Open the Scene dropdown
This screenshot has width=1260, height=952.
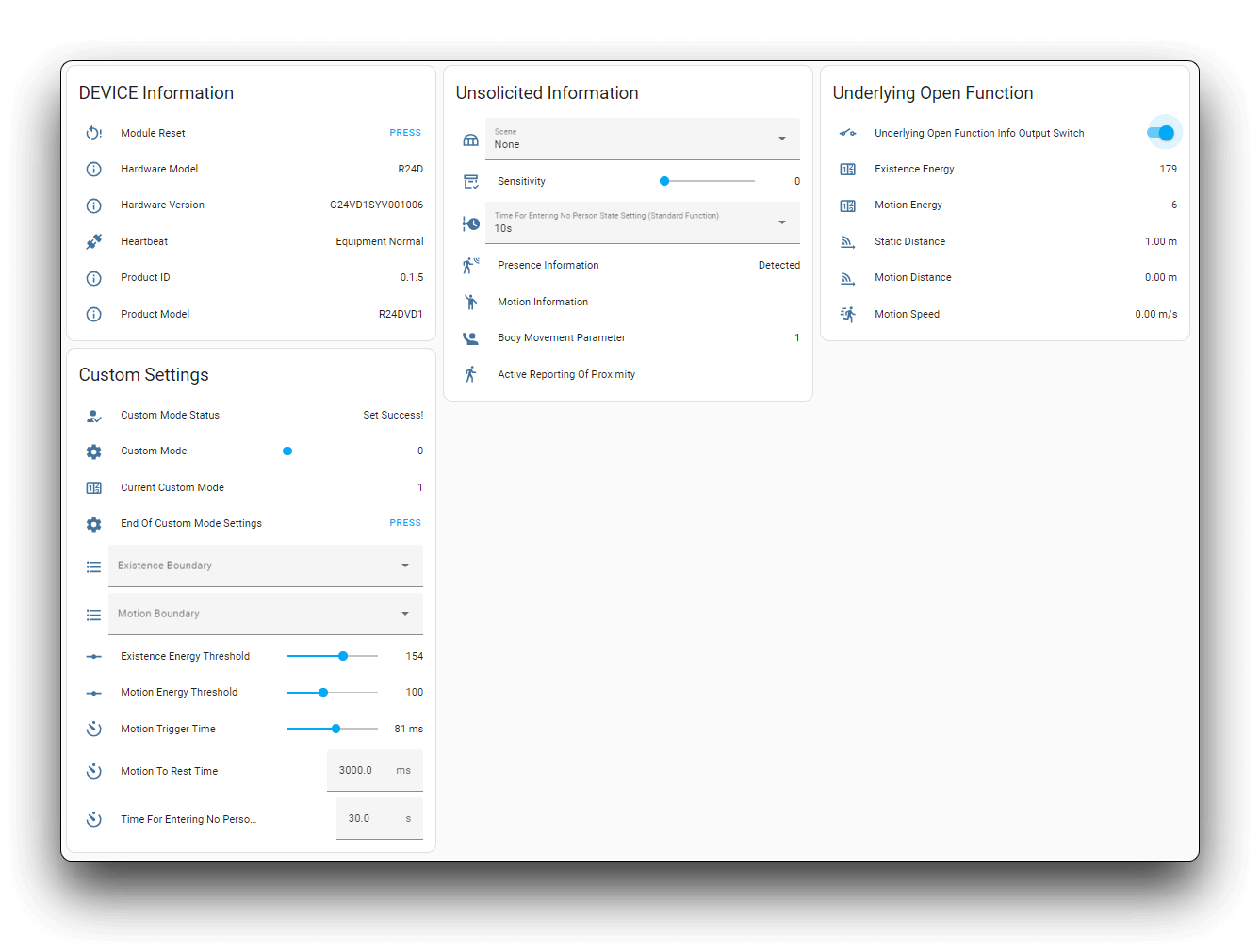[642, 139]
